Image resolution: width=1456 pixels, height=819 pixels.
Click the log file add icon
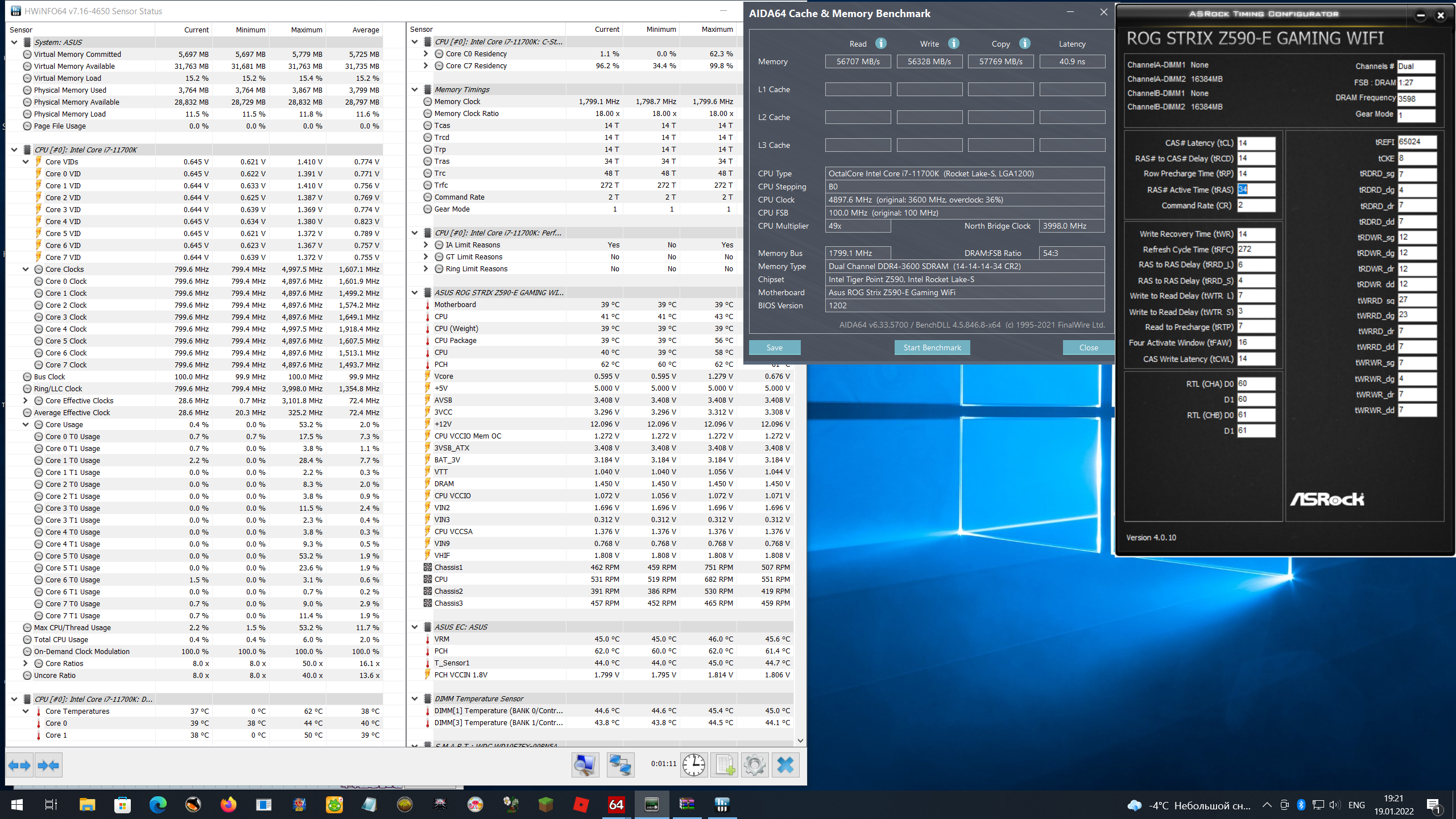click(725, 766)
